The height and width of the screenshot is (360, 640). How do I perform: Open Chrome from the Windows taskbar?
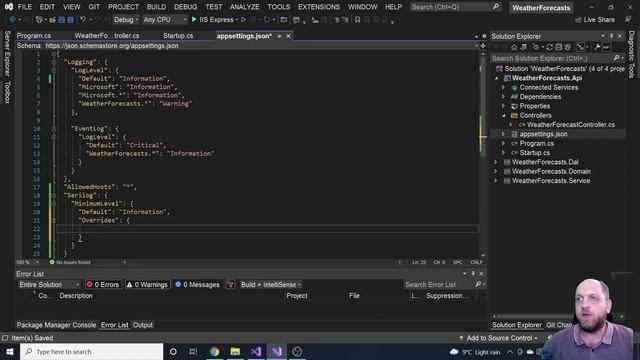pyautogui.click(x=215, y=351)
